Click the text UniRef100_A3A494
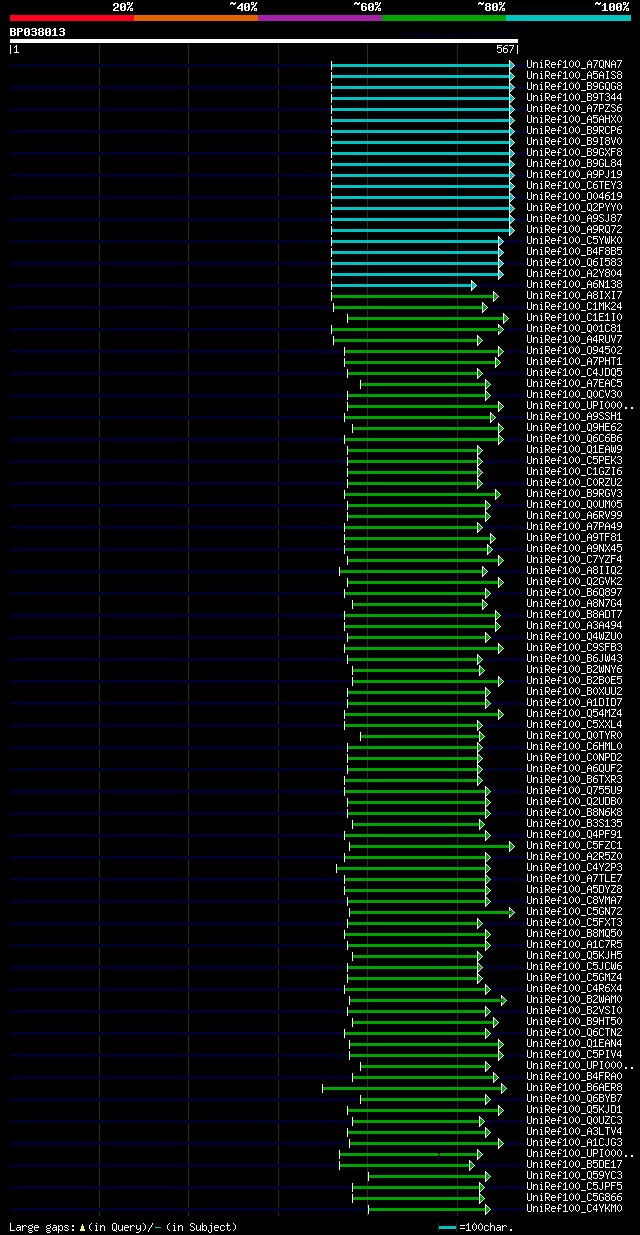640x1235 pixels. point(574,625)
